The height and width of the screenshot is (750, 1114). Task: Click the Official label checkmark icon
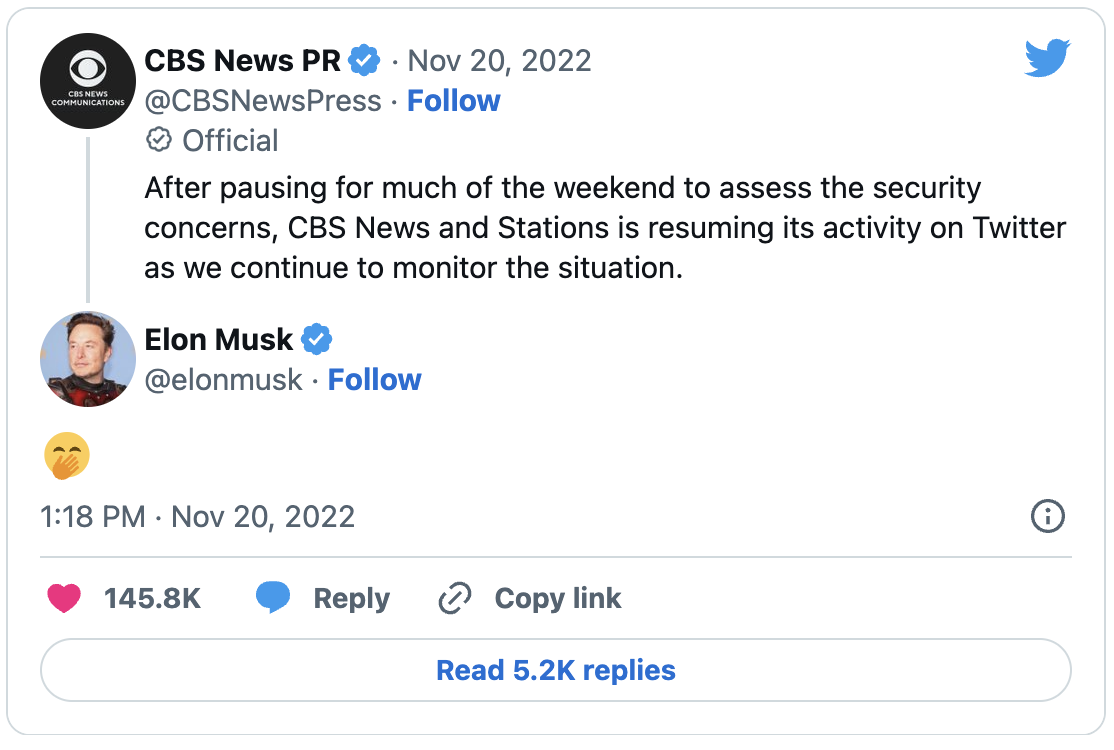[x=158, y=141]
